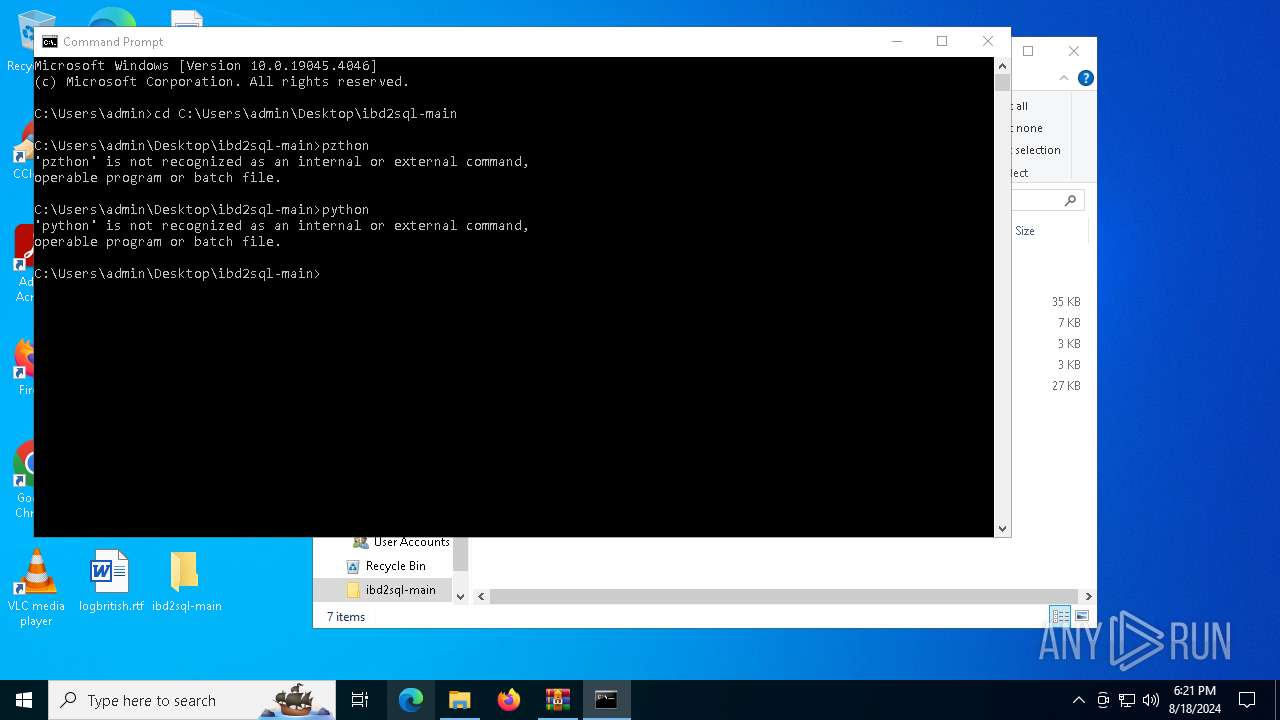The height and width of the screenshot is (720, 1280).
Task: Open File Explorer help icon
Action: click(1085, 78)
